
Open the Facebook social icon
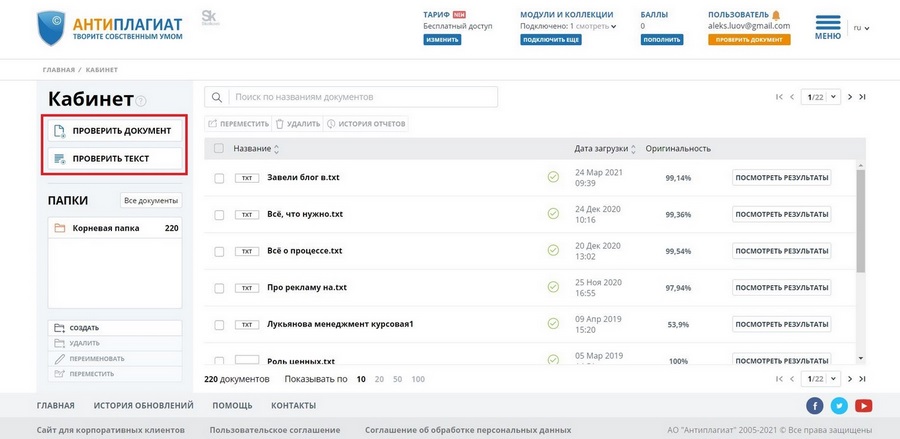coord(814,406)
